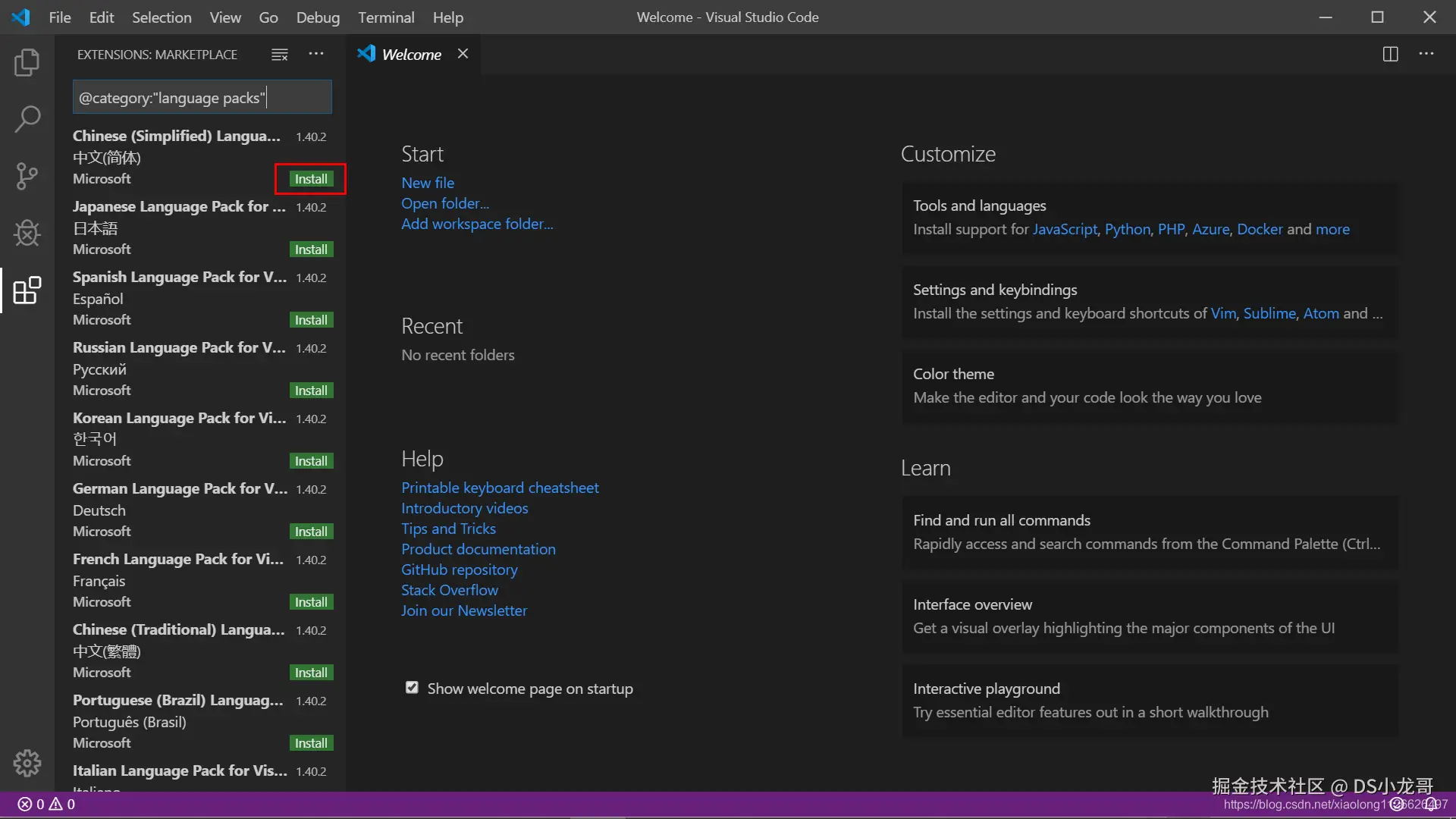
Task: Install the Japanese Language Pack
Action: click(311, 249)
